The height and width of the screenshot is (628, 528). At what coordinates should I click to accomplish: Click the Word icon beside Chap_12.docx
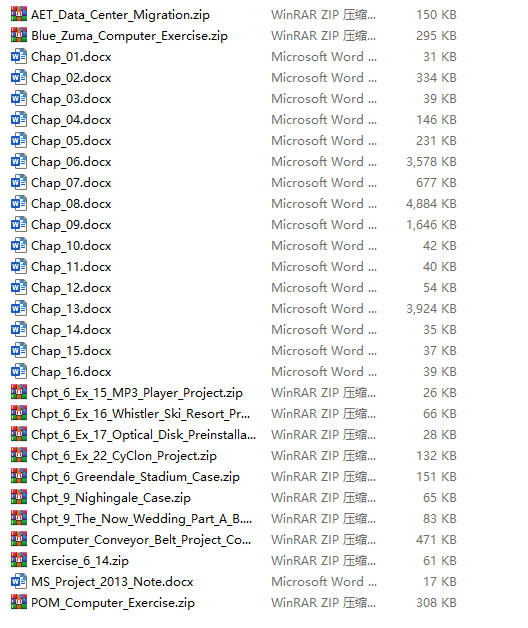tap(19, 287)
